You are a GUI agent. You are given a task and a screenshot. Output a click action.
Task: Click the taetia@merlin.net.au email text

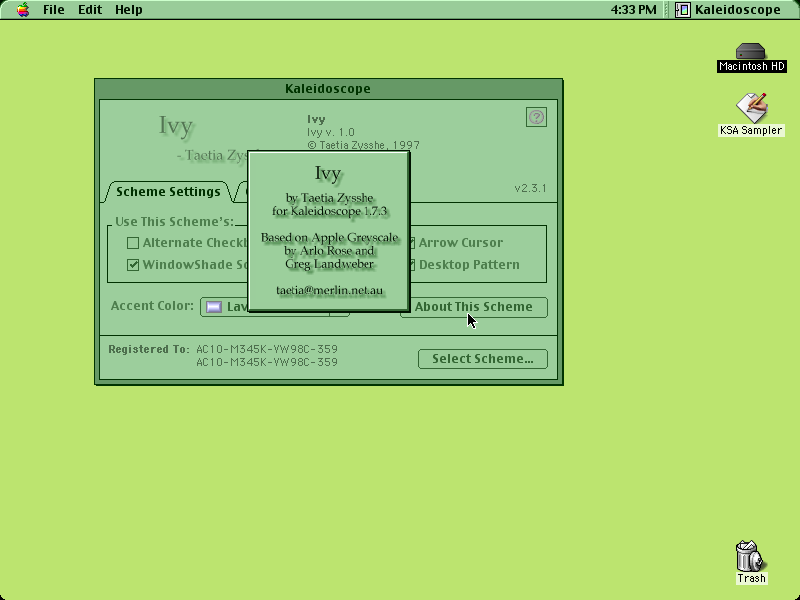click(x=329, y=290)
